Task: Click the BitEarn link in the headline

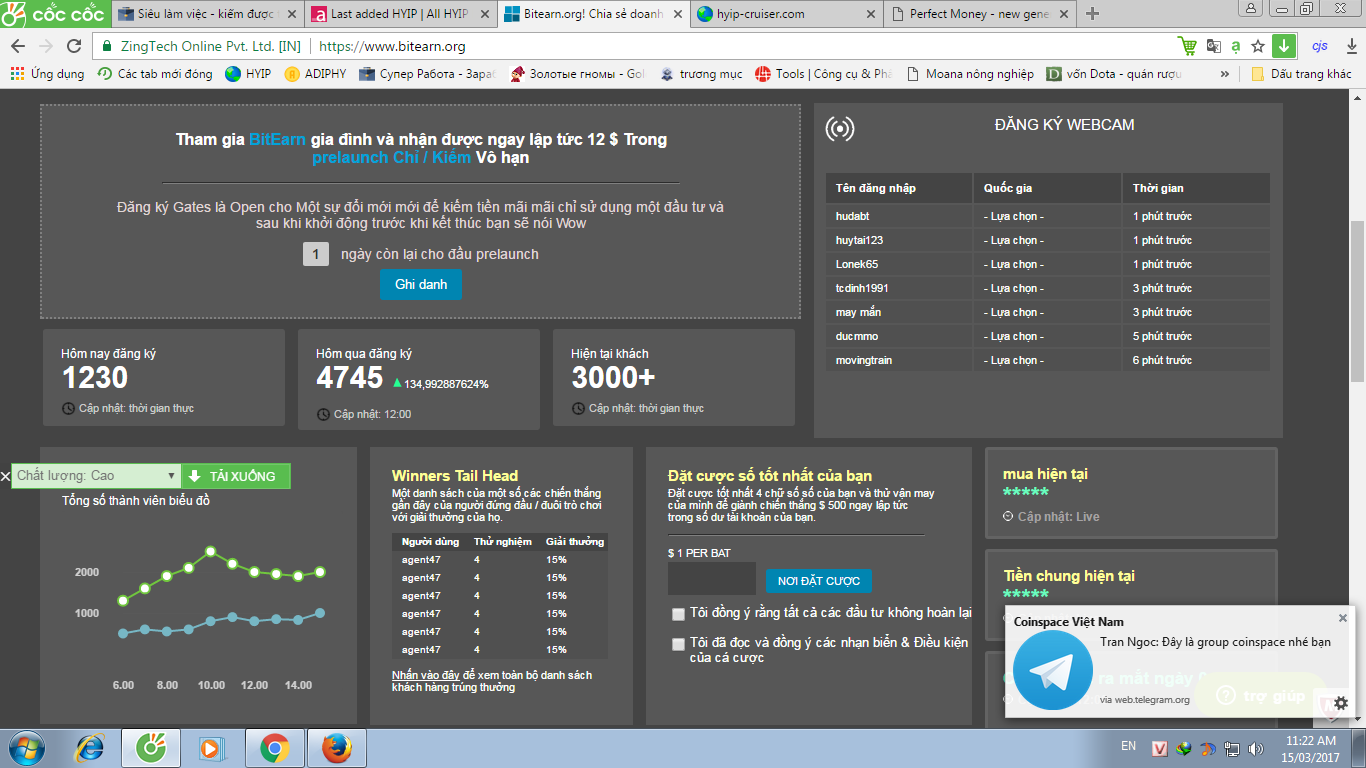Action: tap(278, 139)
